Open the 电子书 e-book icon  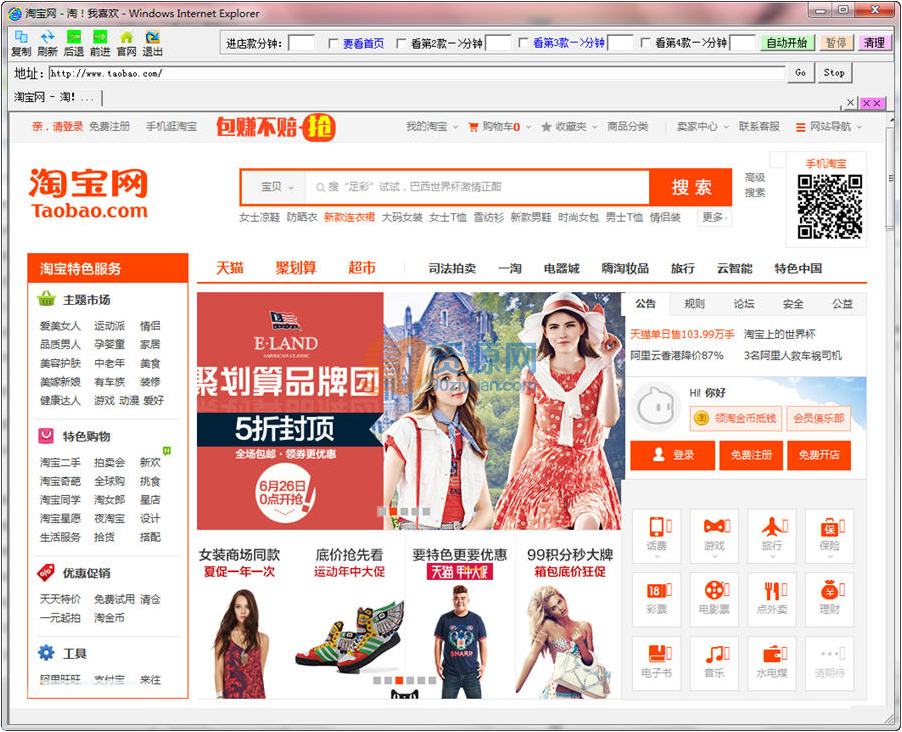(656, 663)
